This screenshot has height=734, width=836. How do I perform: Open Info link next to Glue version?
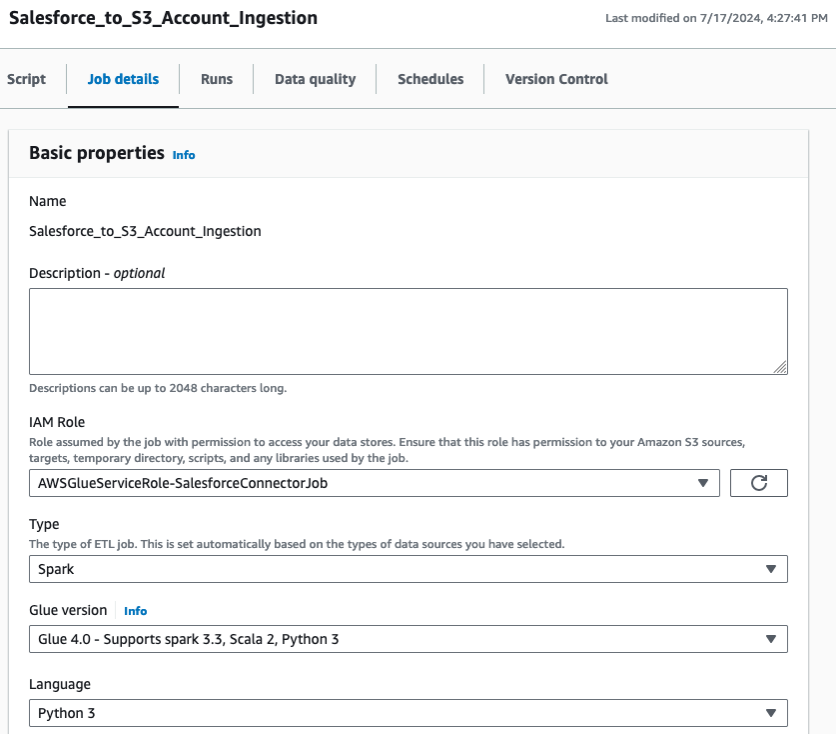click(135, 611)
